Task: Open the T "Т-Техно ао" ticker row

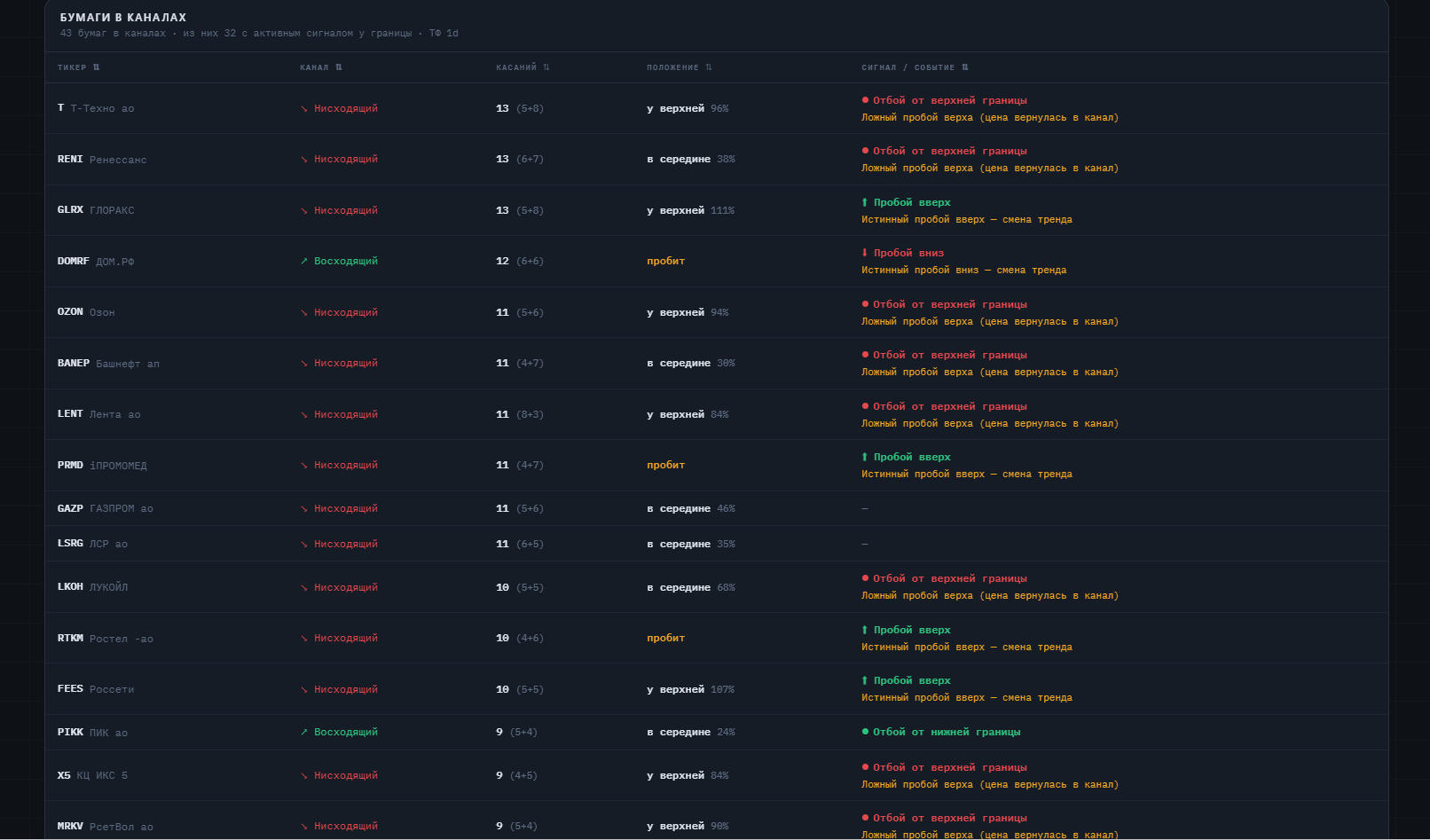Action: coord(96,108)
